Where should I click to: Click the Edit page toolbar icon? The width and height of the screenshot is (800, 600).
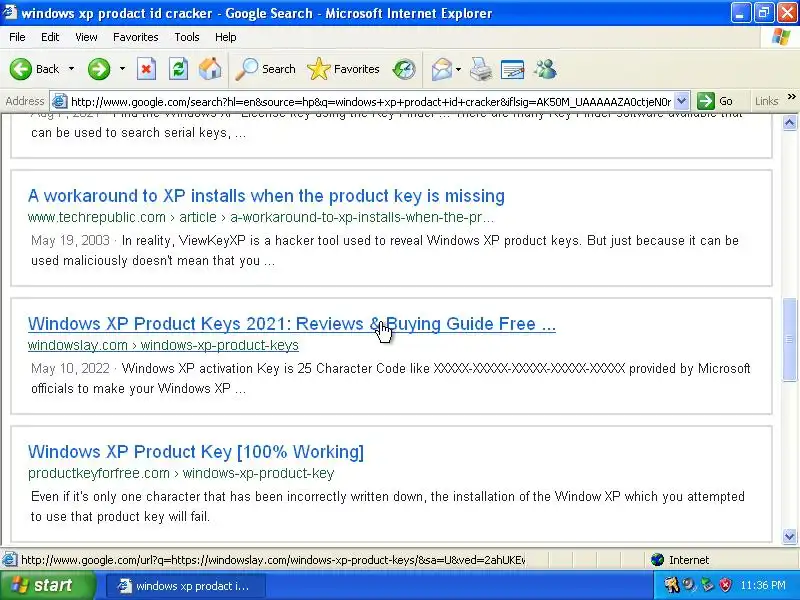pyautogui.click(x=512, y=69)
